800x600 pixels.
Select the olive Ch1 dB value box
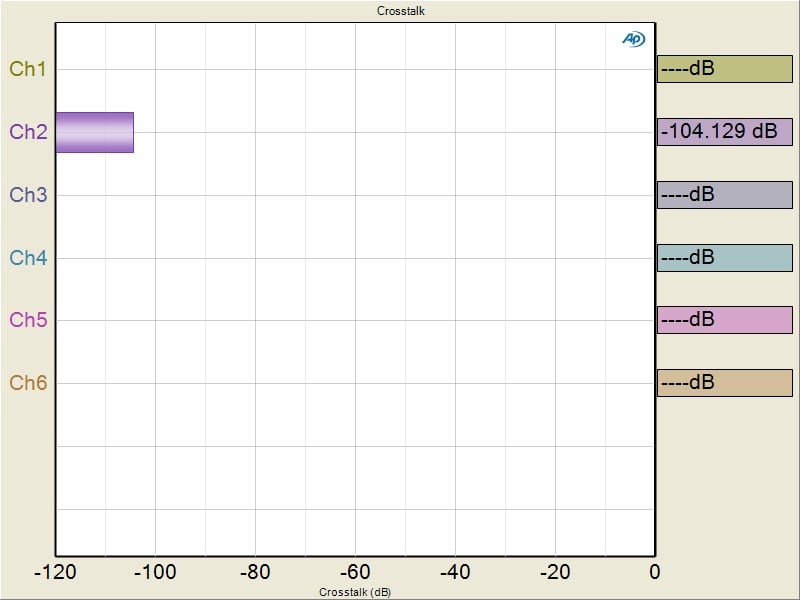click(x=724, y=69)
